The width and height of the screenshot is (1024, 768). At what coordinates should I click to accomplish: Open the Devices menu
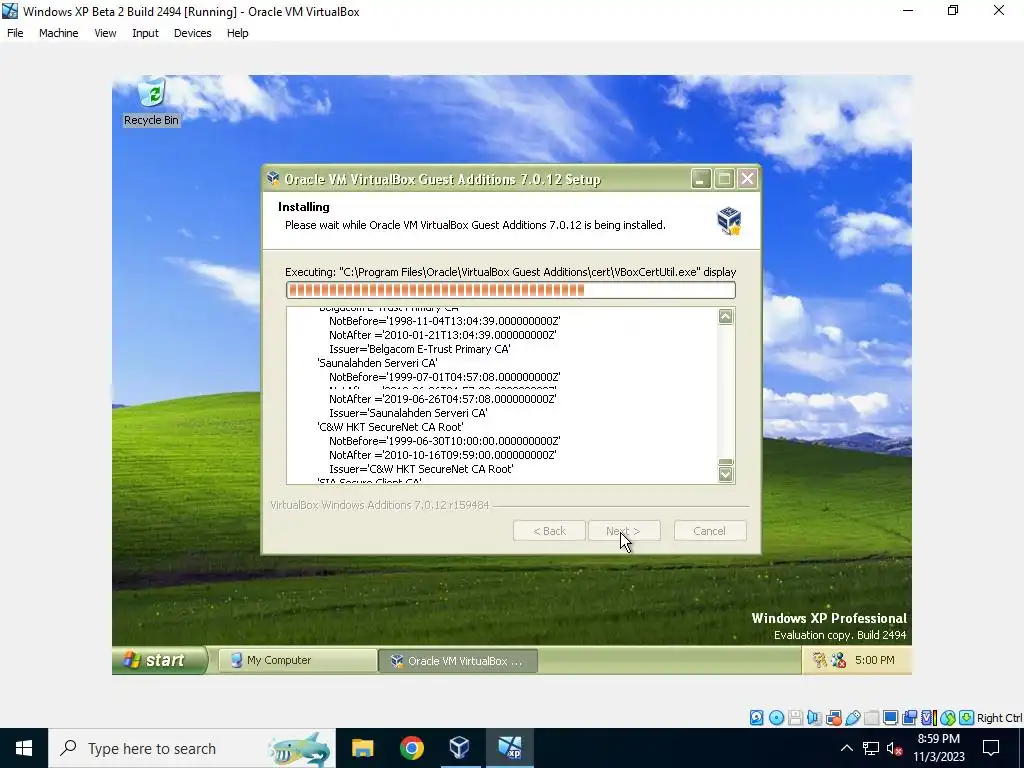pos(192,33)
